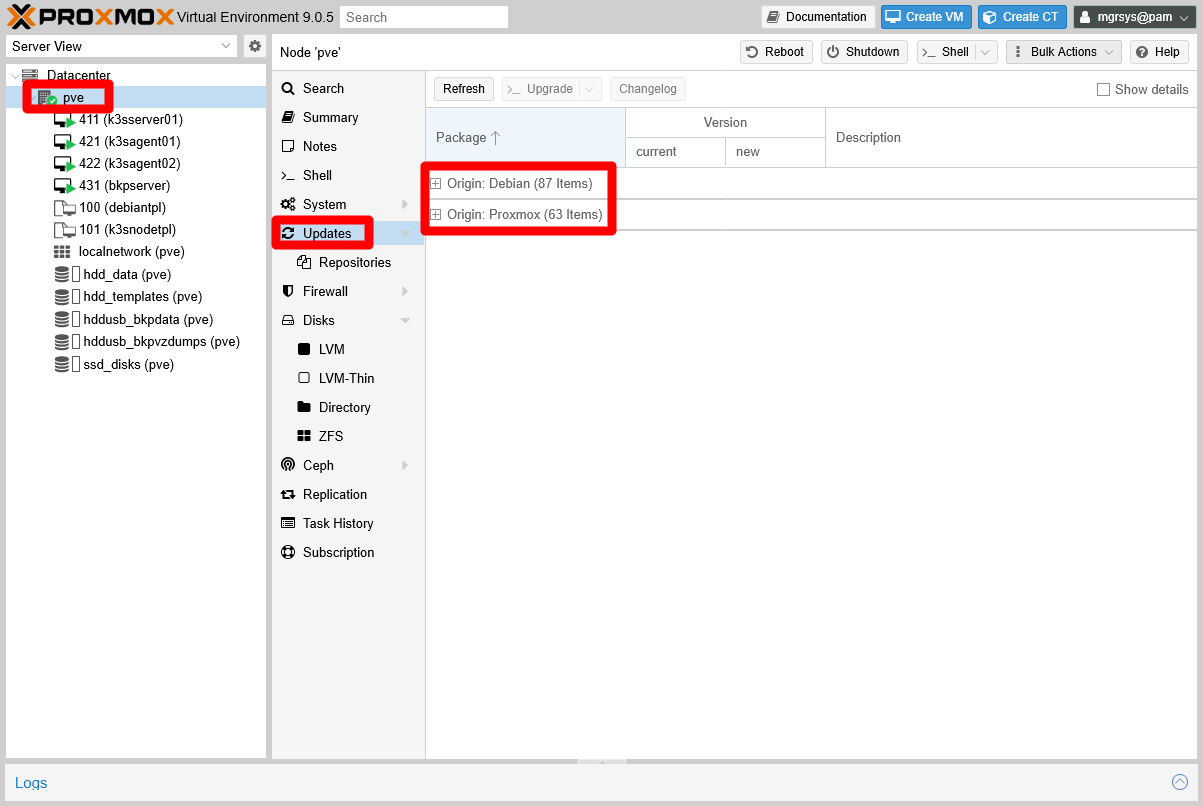Enable the Show details checkbox
The height and width of the screenshot is (806, 1203).
pos(1103,89)
